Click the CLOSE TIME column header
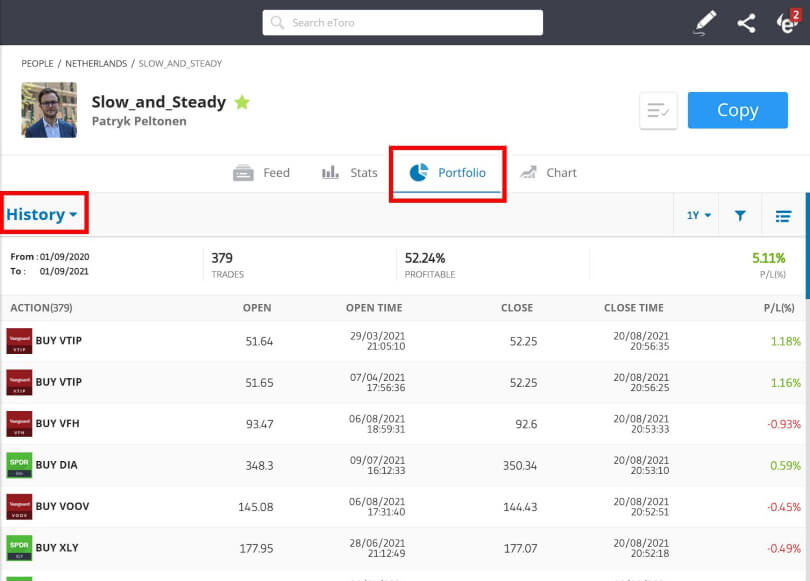Screen dimensions: 810x581 tap(634, 308)
